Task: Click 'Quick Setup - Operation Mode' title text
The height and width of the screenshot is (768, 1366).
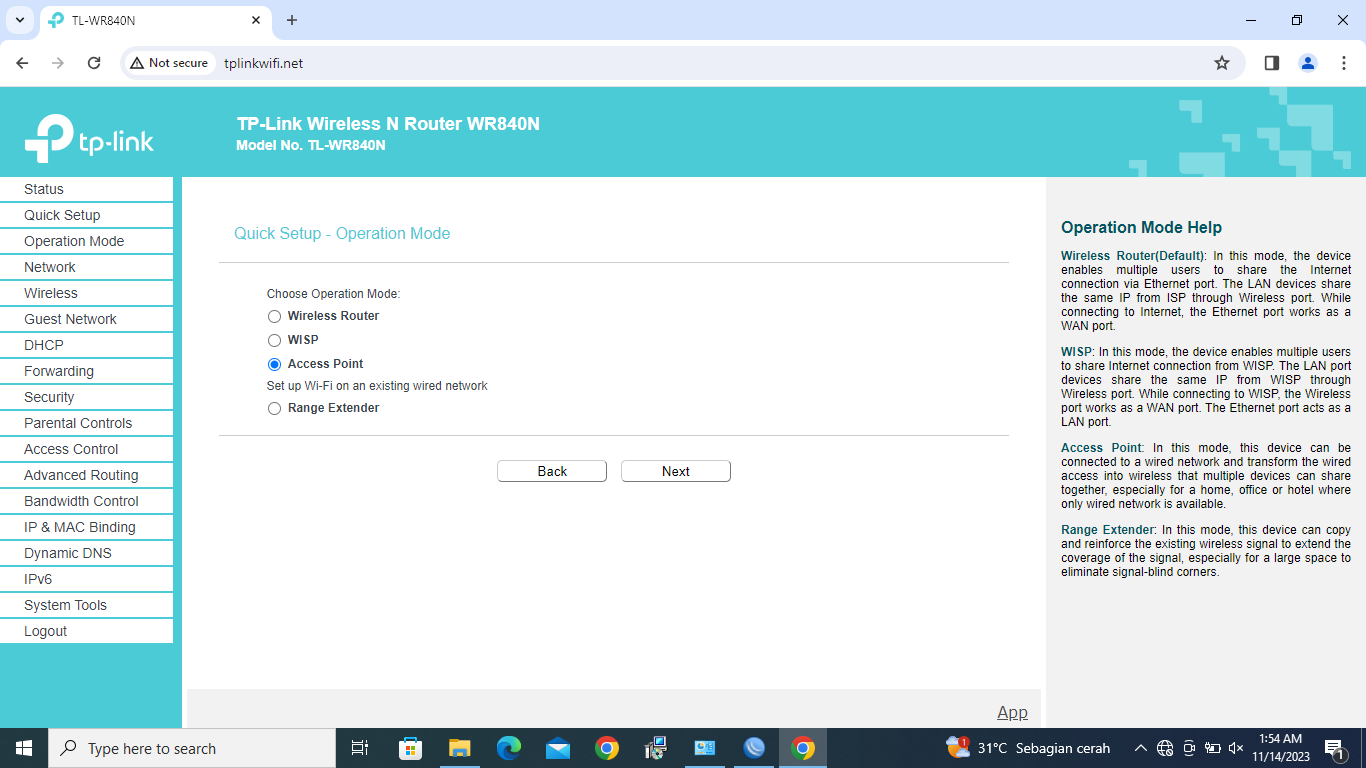Action: coord(342,233)
